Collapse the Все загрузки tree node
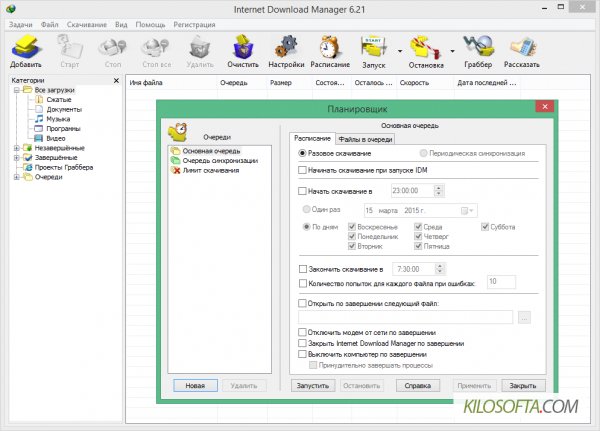 16,90
